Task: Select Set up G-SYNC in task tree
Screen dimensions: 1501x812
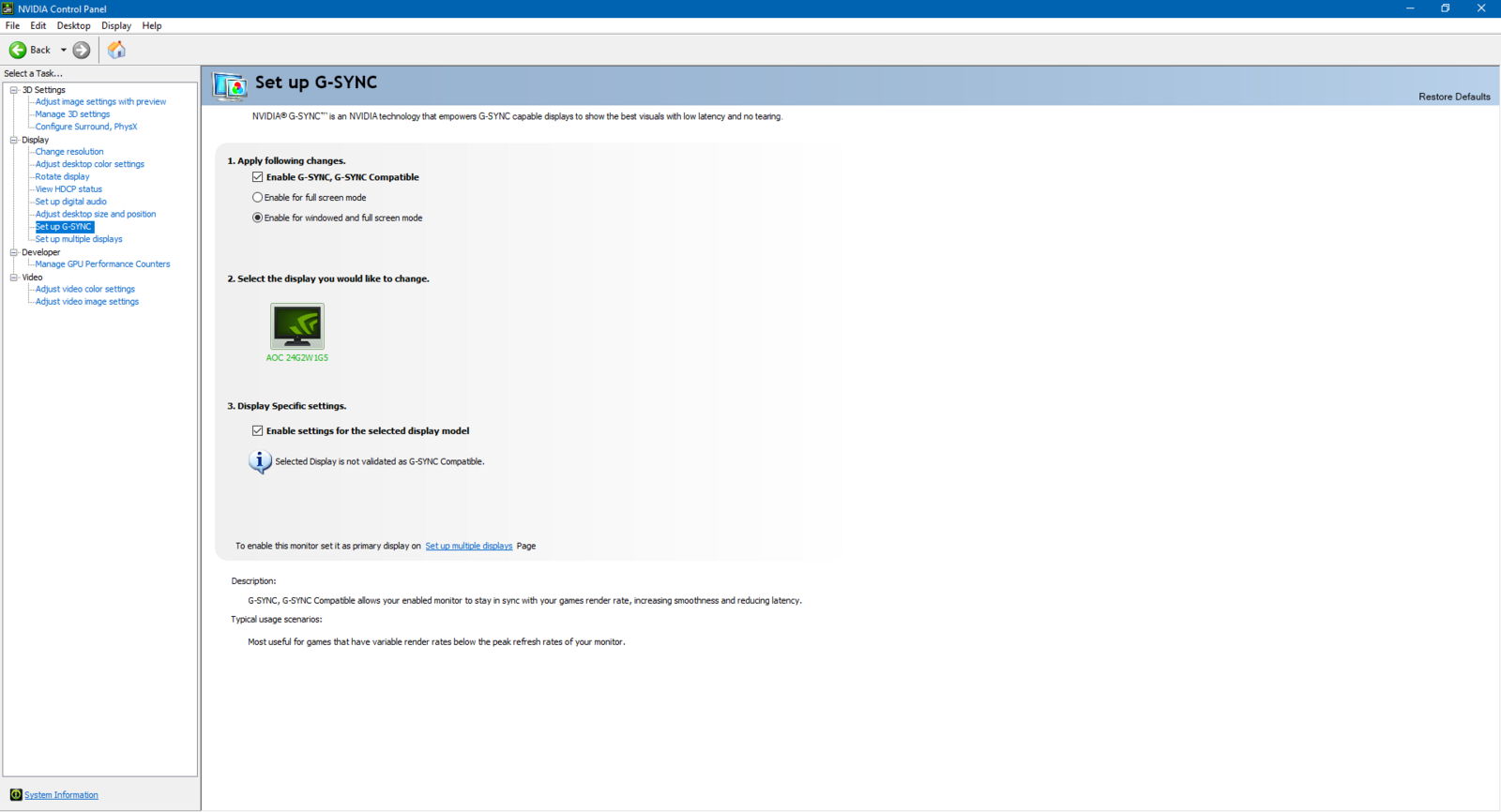Action: (64, 227)
